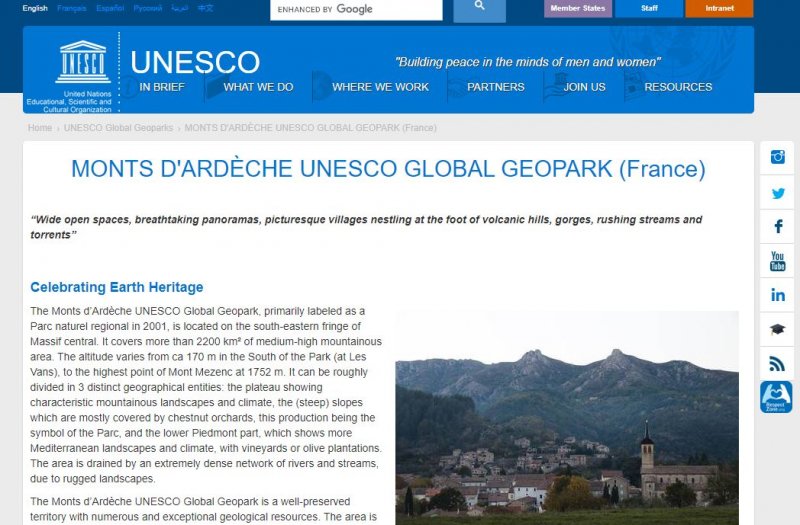
Task: Open UNESCO Facebook page icon
Action: tap(777, 227)
